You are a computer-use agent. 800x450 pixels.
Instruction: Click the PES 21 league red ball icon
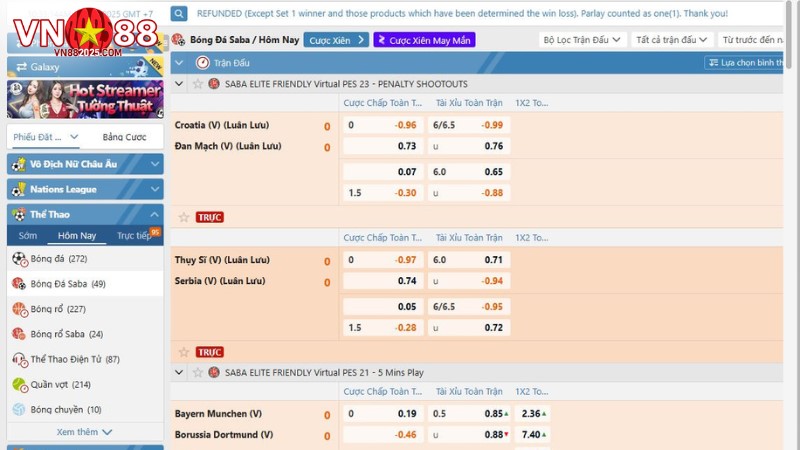(x=214, y=372)
